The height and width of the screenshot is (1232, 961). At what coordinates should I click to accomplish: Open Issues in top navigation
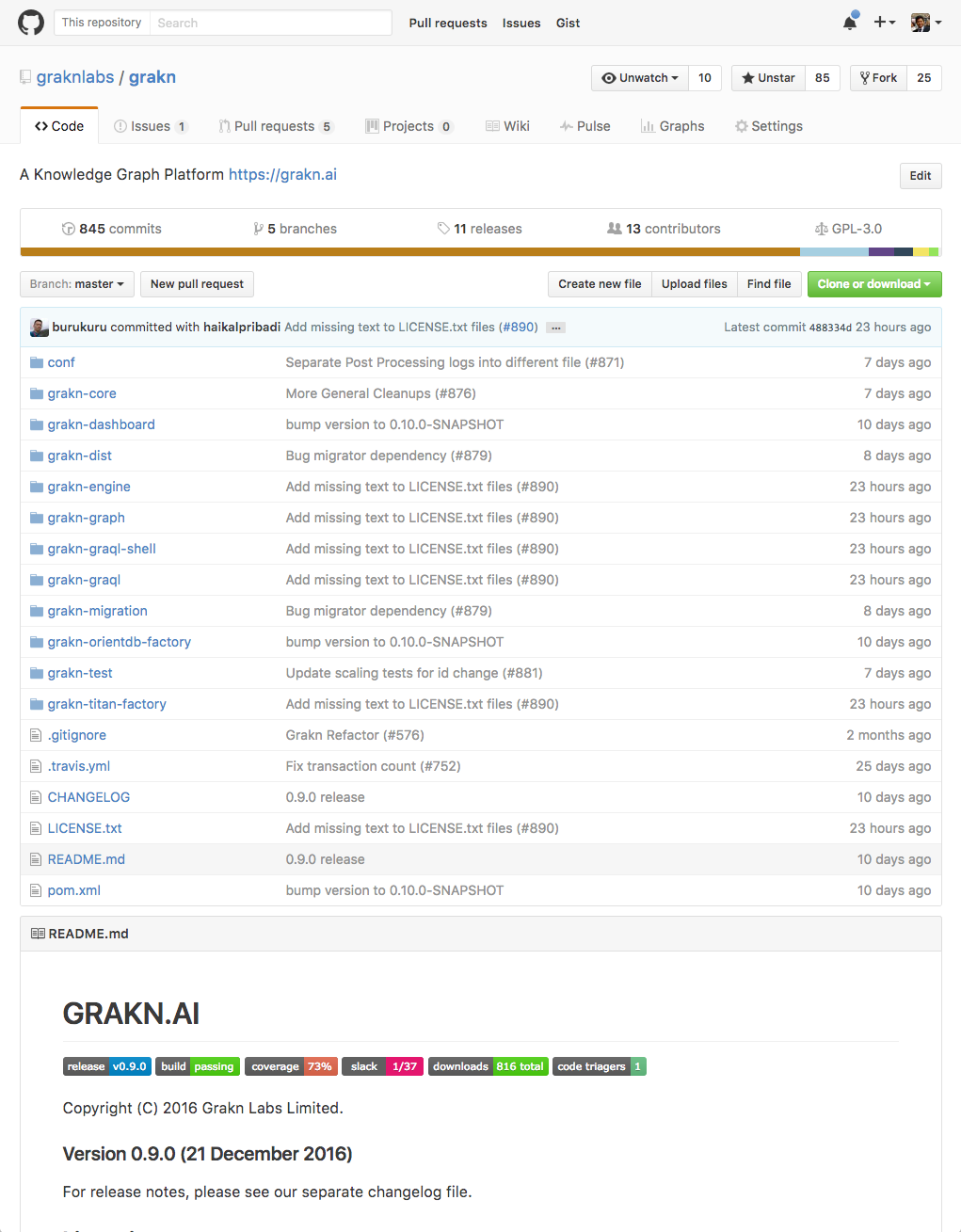click(521, 23)
